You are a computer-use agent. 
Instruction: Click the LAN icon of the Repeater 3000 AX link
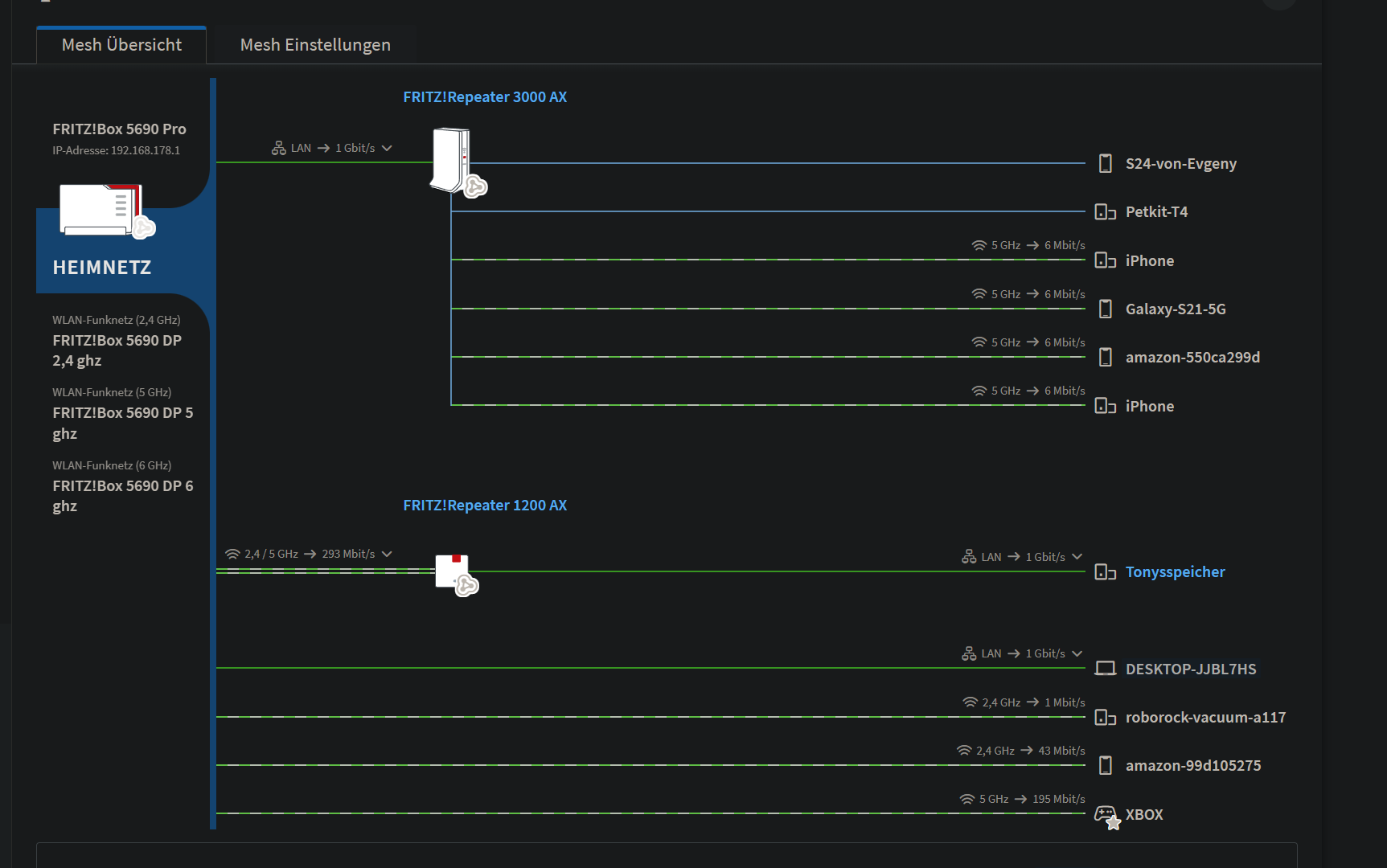coord(279,148)
